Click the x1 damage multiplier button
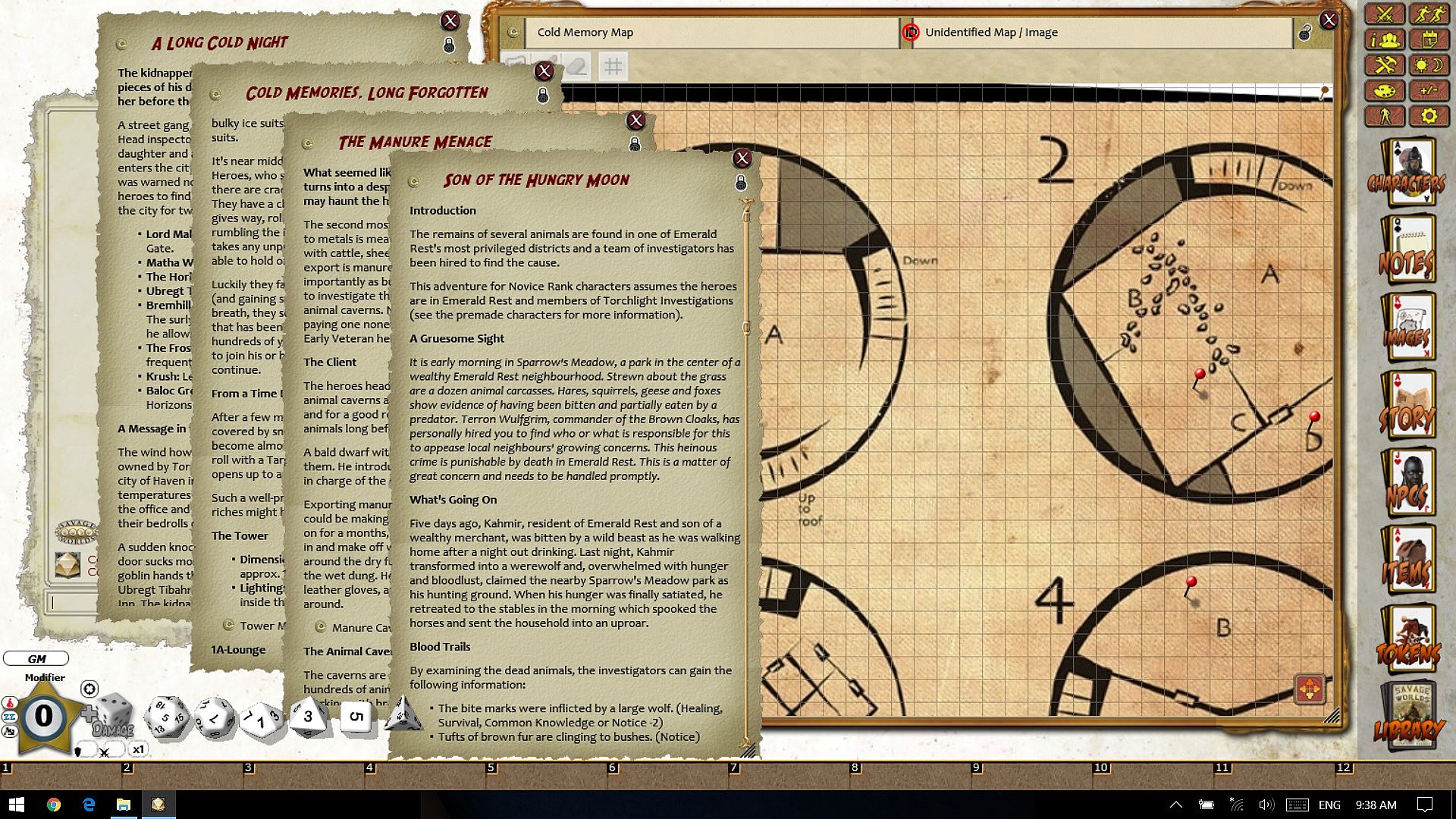 (x=138, y=749)
